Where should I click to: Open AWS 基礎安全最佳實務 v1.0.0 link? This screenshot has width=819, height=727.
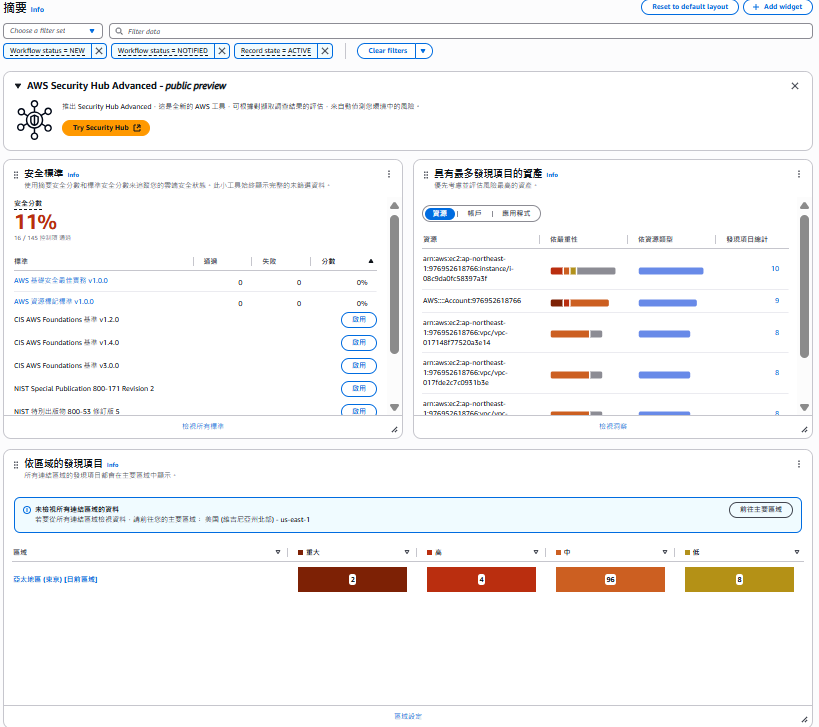pos(61,281)
